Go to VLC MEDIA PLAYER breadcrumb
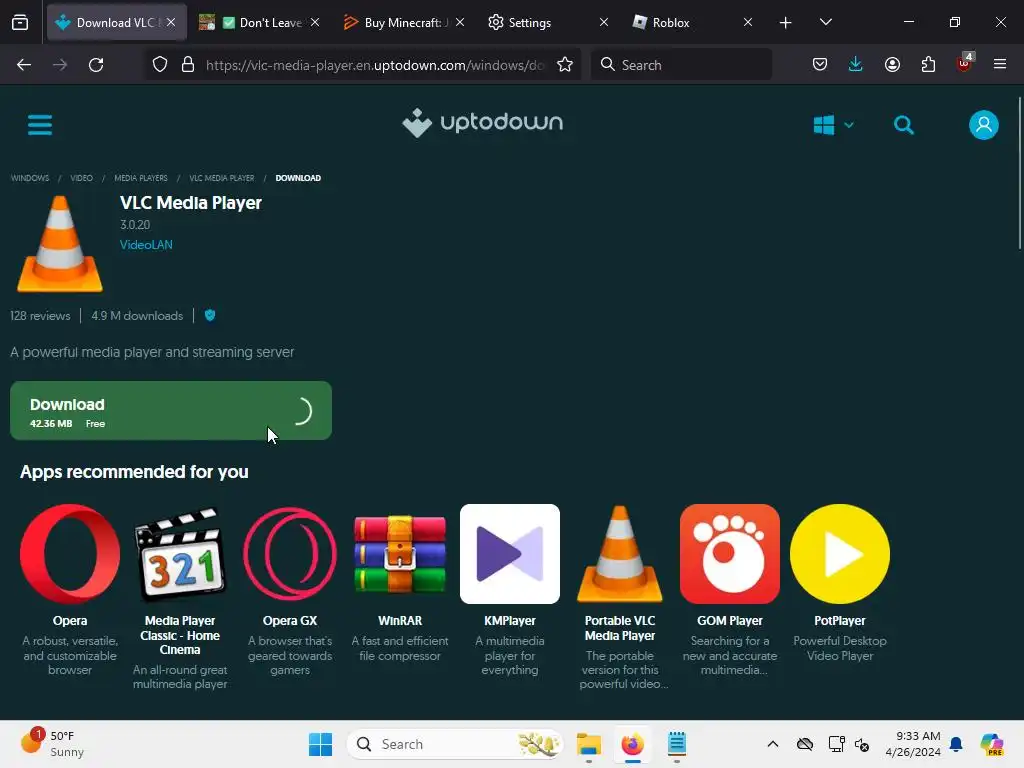The width and height of the screenshot is (1024, 768). (222, 178)
